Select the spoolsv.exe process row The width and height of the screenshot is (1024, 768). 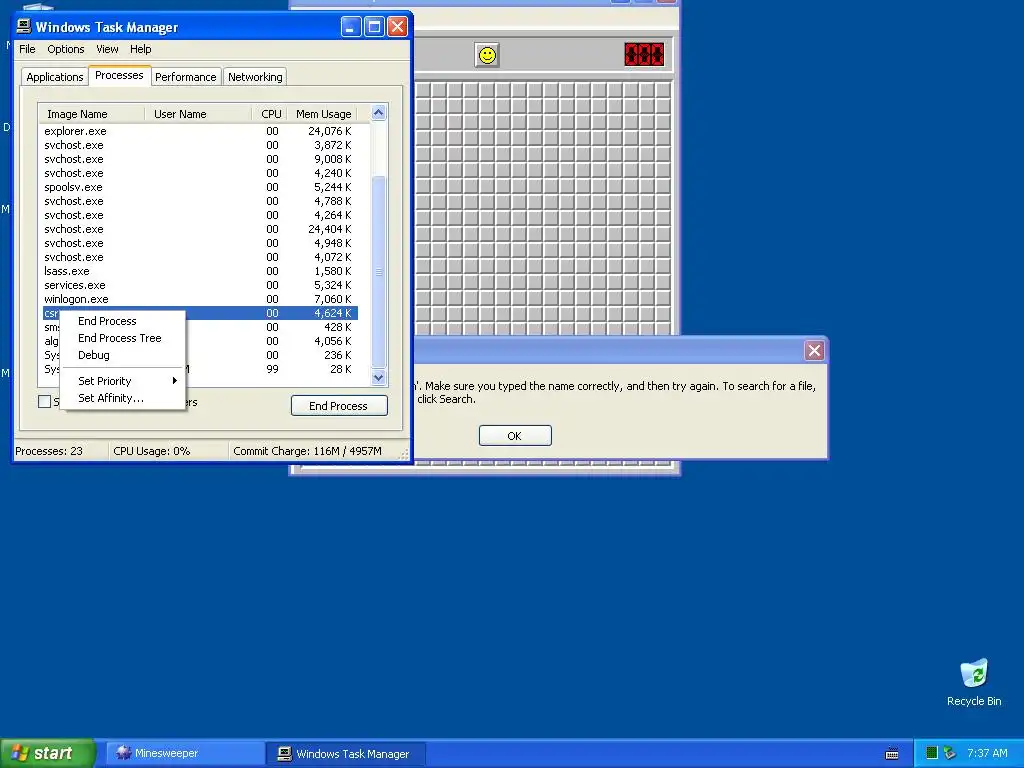[200, 187]
